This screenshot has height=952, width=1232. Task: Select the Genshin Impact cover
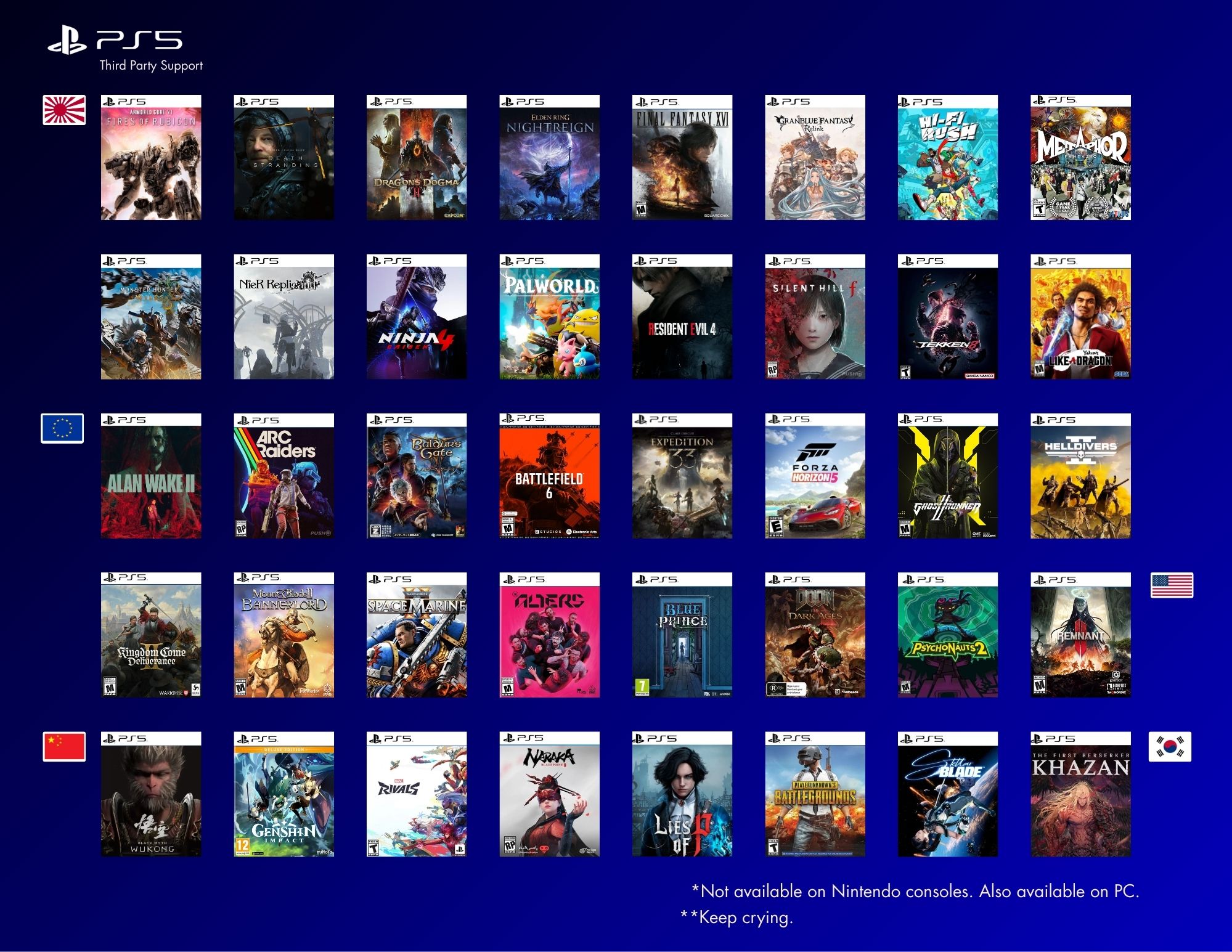click(x=284, y=794)
